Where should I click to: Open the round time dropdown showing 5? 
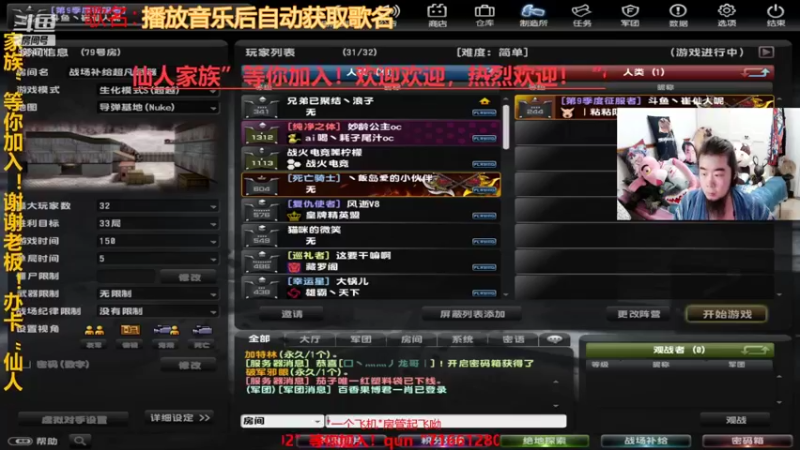point(158,259)
